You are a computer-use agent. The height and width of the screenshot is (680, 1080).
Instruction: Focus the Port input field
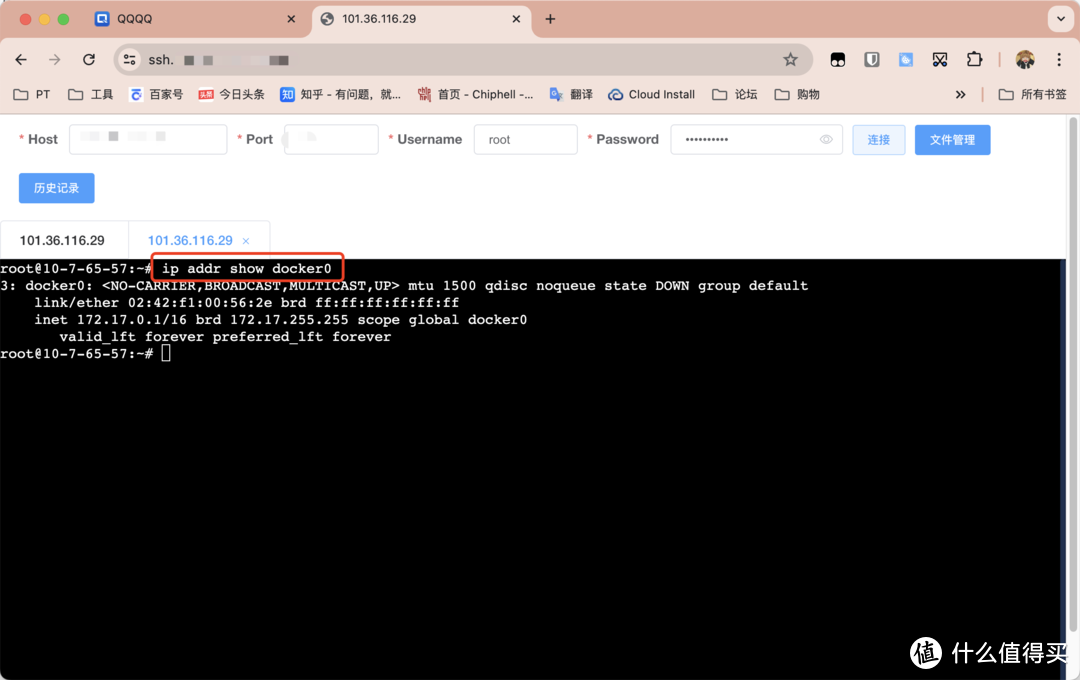331,139
